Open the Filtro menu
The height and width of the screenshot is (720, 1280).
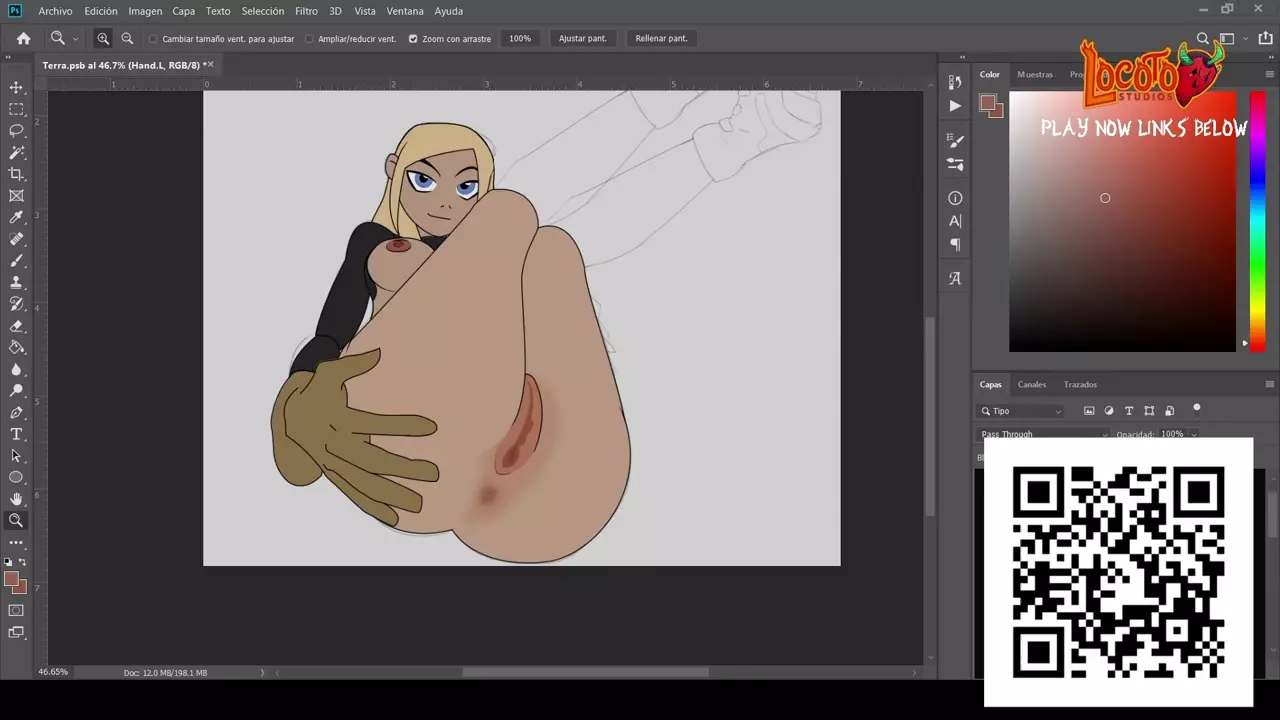click(306, 11)
